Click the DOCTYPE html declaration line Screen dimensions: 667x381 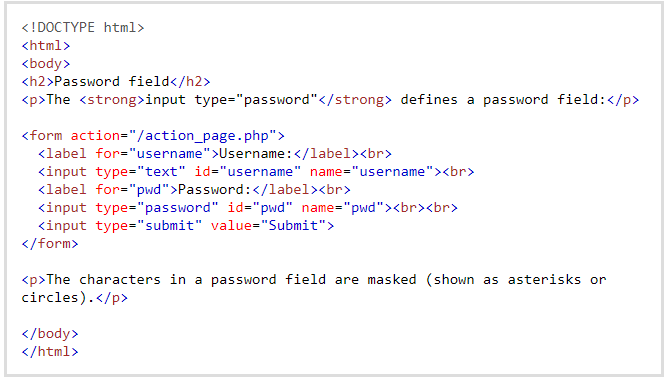83,28
